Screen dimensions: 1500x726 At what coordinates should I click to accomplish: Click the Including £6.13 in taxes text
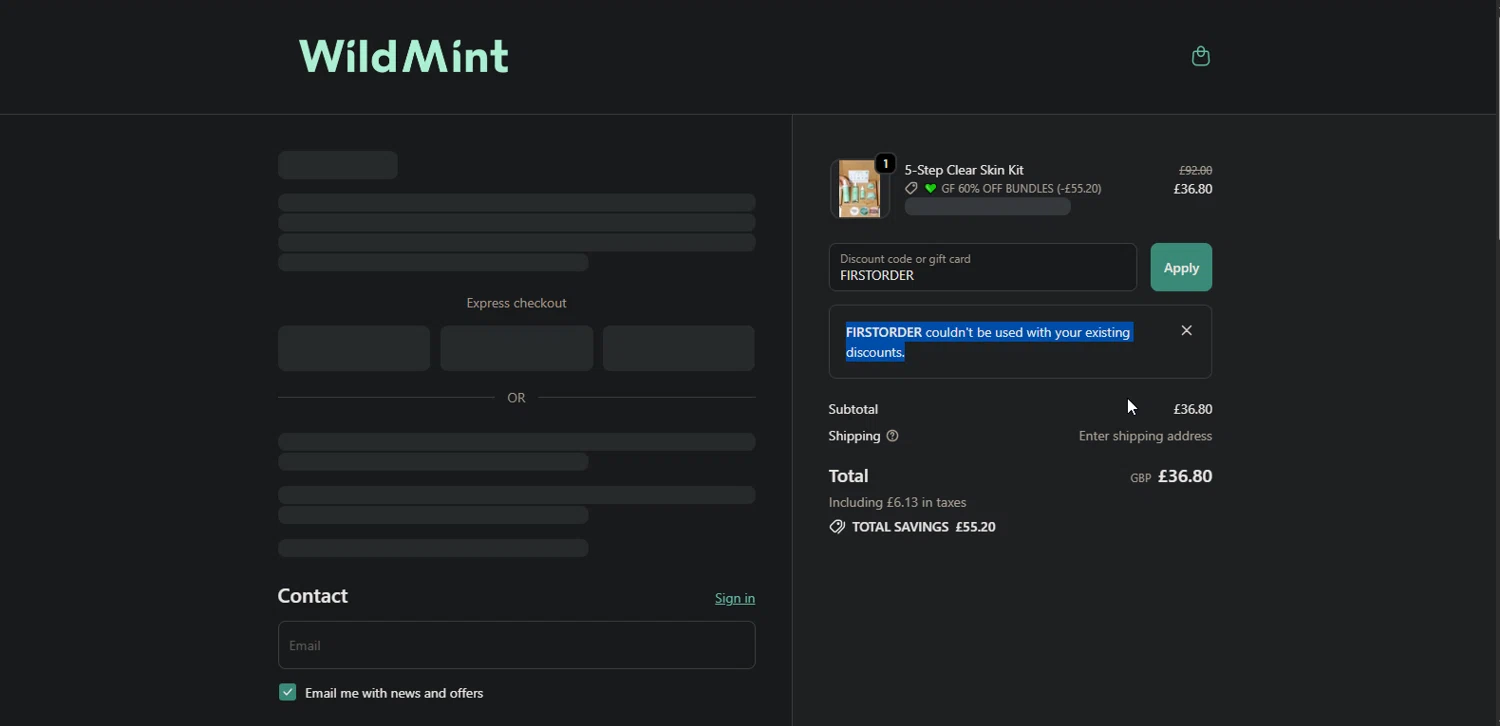(897, 502)
